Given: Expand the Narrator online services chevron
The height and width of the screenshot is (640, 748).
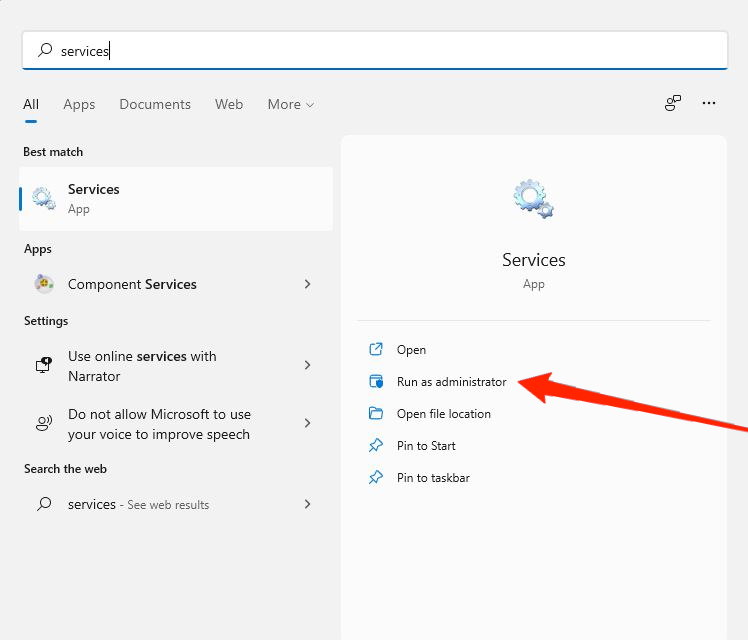Looking at the screenshot, I should (307, 366).
